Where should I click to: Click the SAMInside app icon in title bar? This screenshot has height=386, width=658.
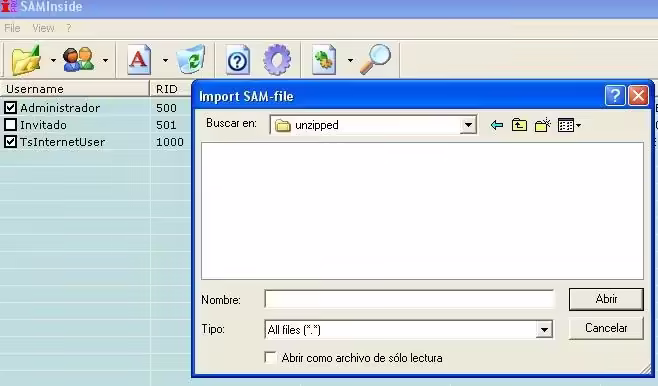coord(8,6)
